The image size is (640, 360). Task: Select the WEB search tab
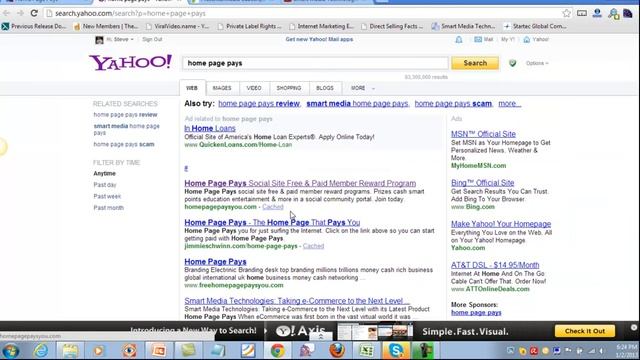pos(192,88)
